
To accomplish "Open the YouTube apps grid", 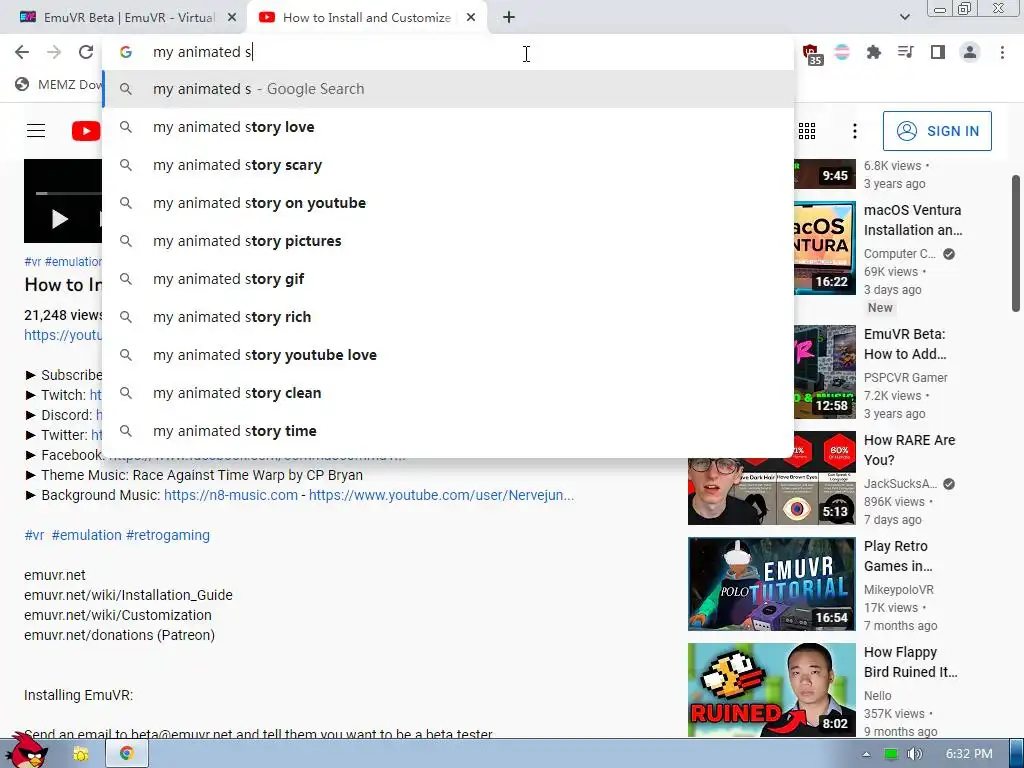I will (x=807, y=131).
